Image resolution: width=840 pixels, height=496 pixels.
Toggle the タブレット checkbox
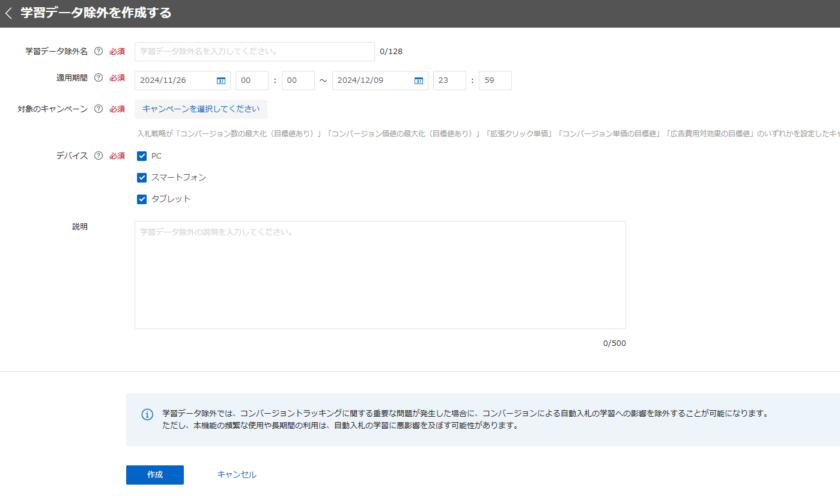coord(142,198)
